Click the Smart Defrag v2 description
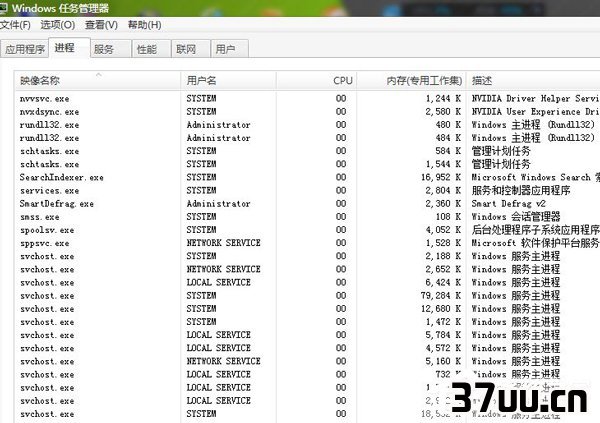Screen dimensions: 600x423 (x=509, y=204)
